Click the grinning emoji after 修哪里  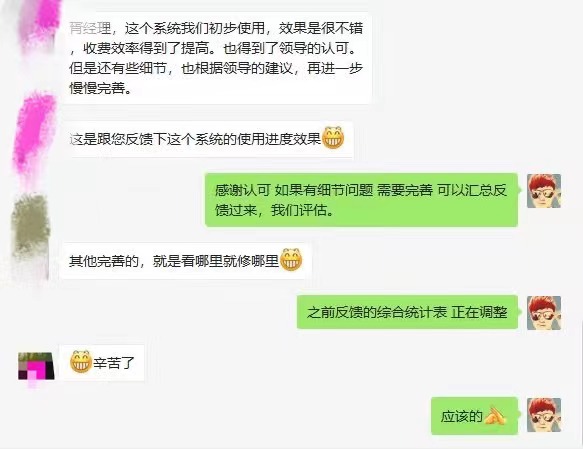291,259
